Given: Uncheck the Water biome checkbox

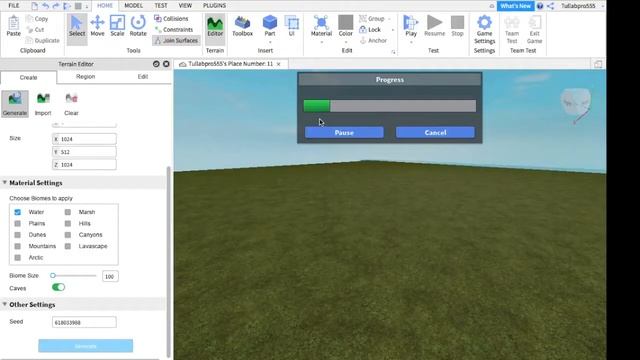Looking at the screenshot, I should click(x=18, y=212).
